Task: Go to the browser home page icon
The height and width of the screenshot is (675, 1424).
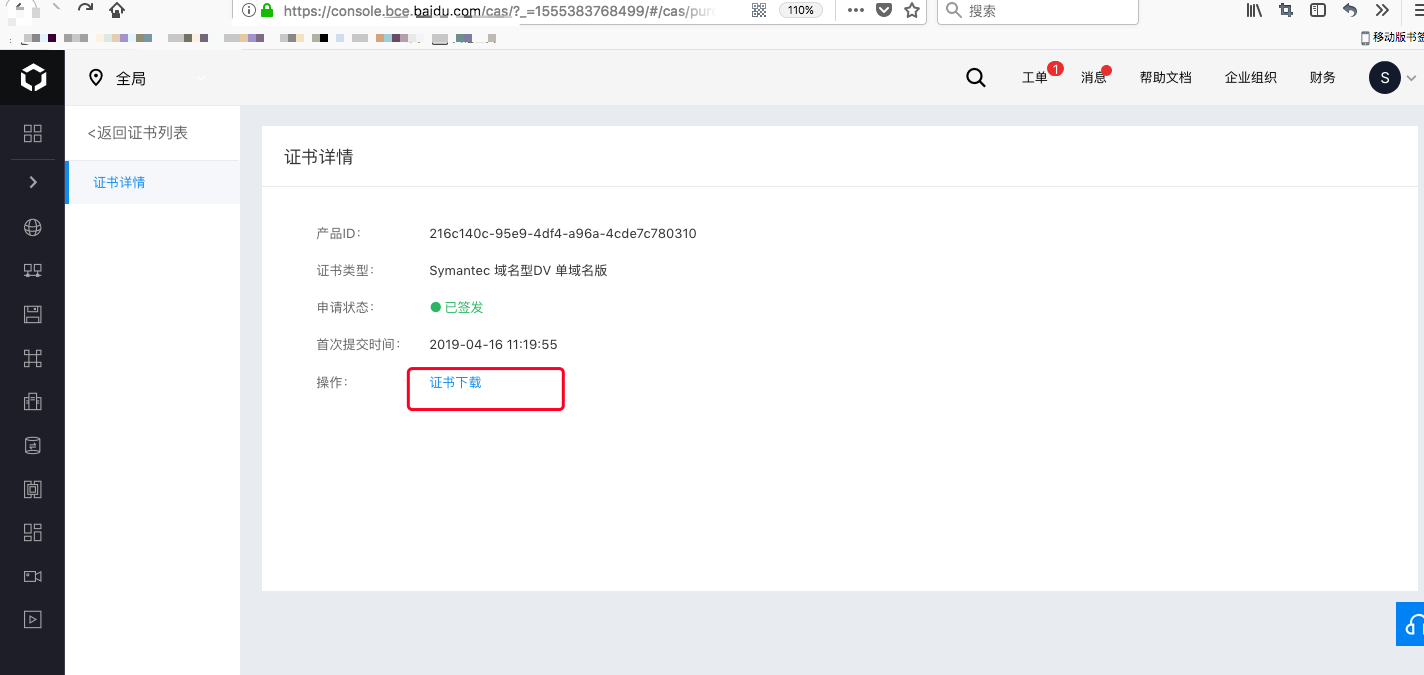Action: pyautogui.click(x=117, y=10)
